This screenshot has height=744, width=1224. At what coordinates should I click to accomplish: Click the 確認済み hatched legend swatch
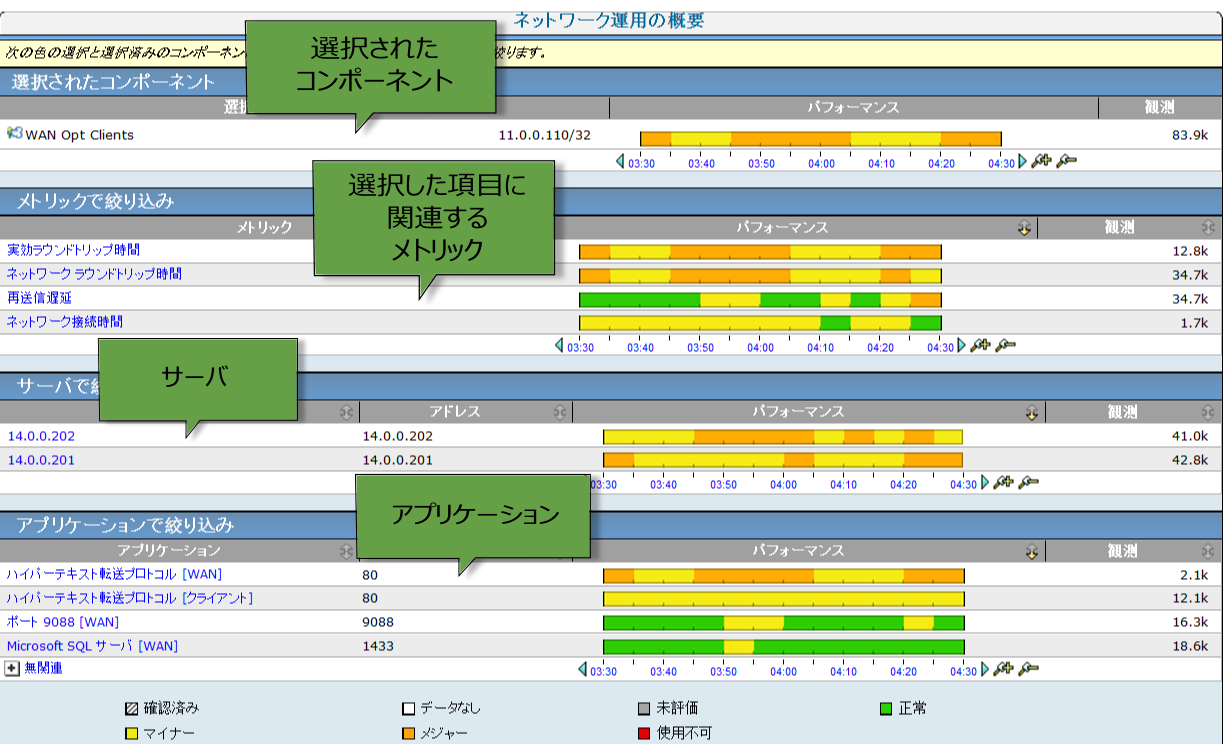[130, 709]
